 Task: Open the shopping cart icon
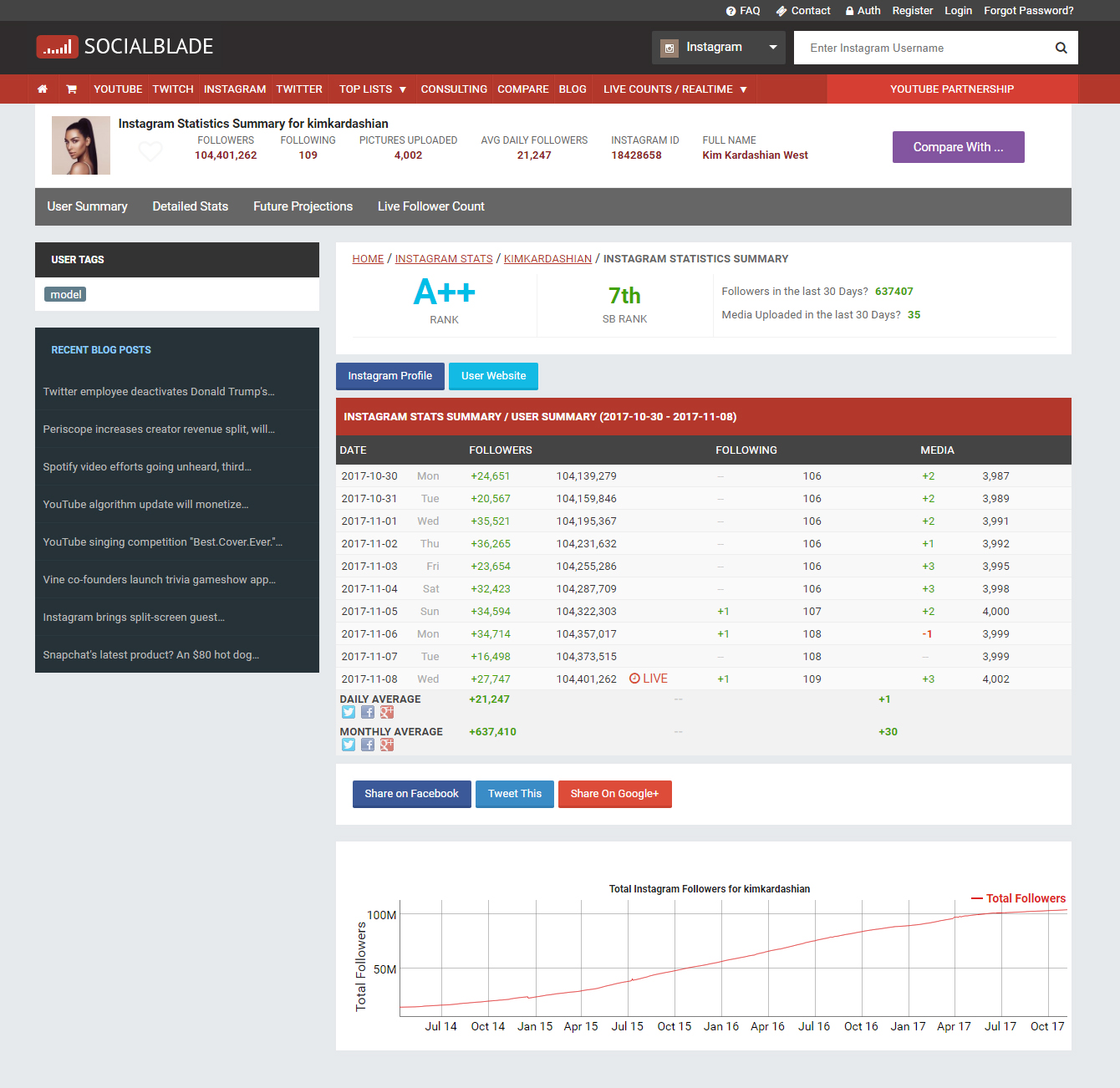tap(72, 89)
